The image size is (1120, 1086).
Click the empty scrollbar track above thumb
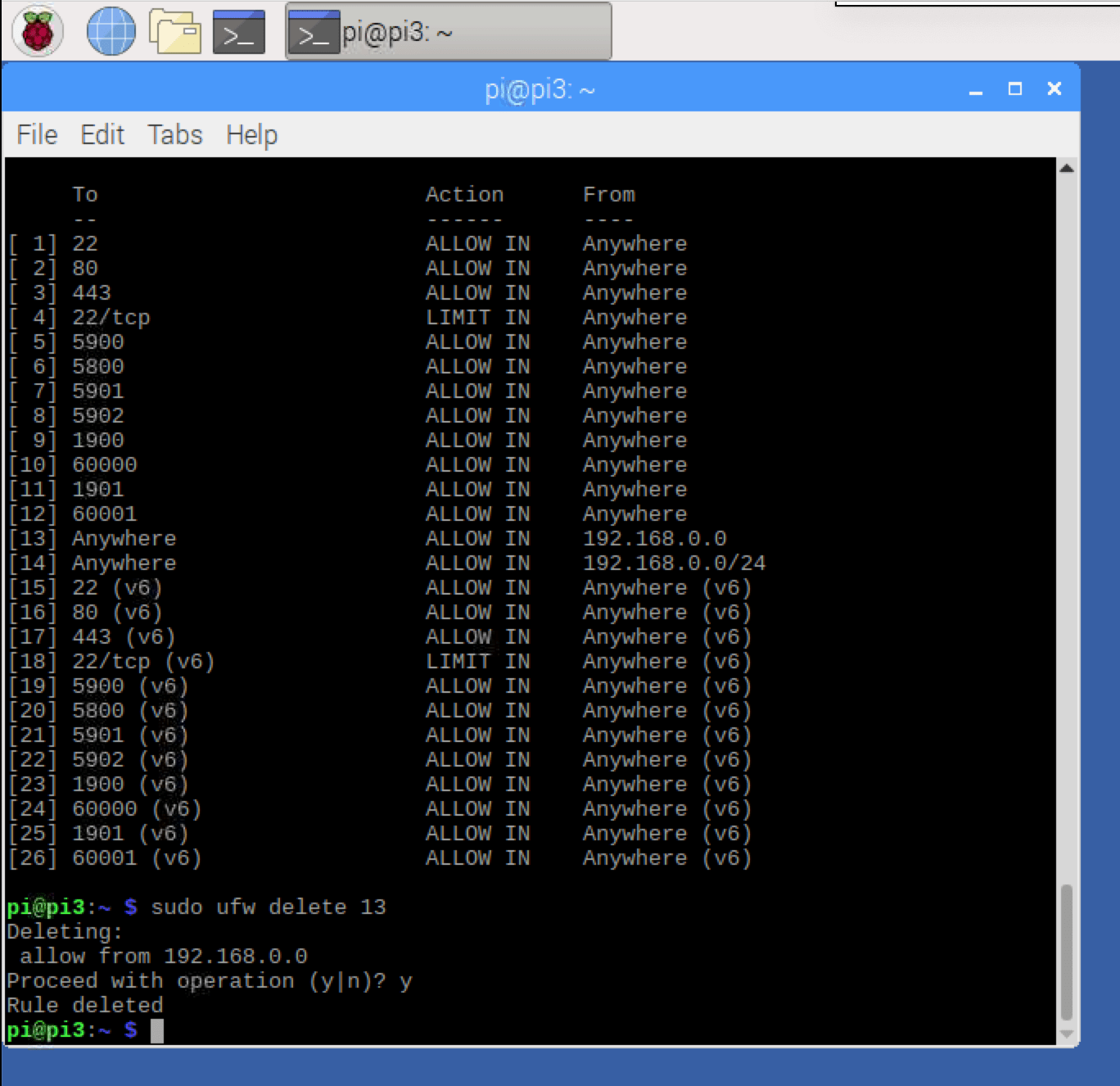pyautogui.click(x=1066, y=524)
